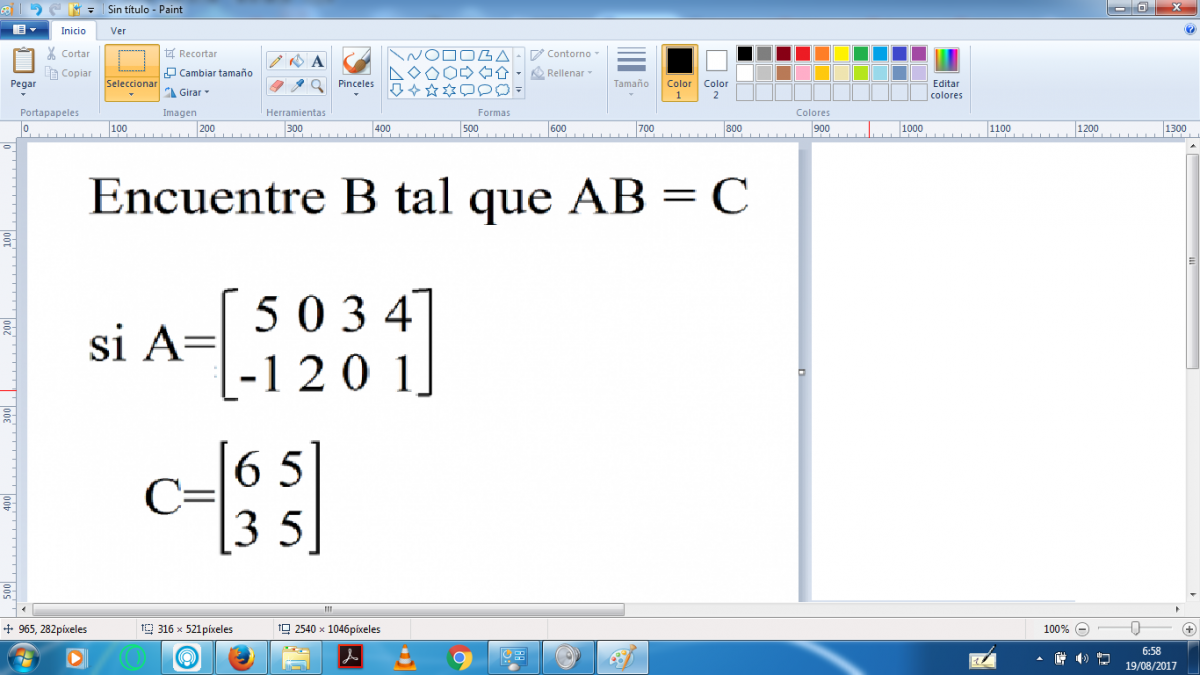The image size is (1200, 675).
Task: Open the Seleccionar dropdown arrow
Action: tap(131, 95)
